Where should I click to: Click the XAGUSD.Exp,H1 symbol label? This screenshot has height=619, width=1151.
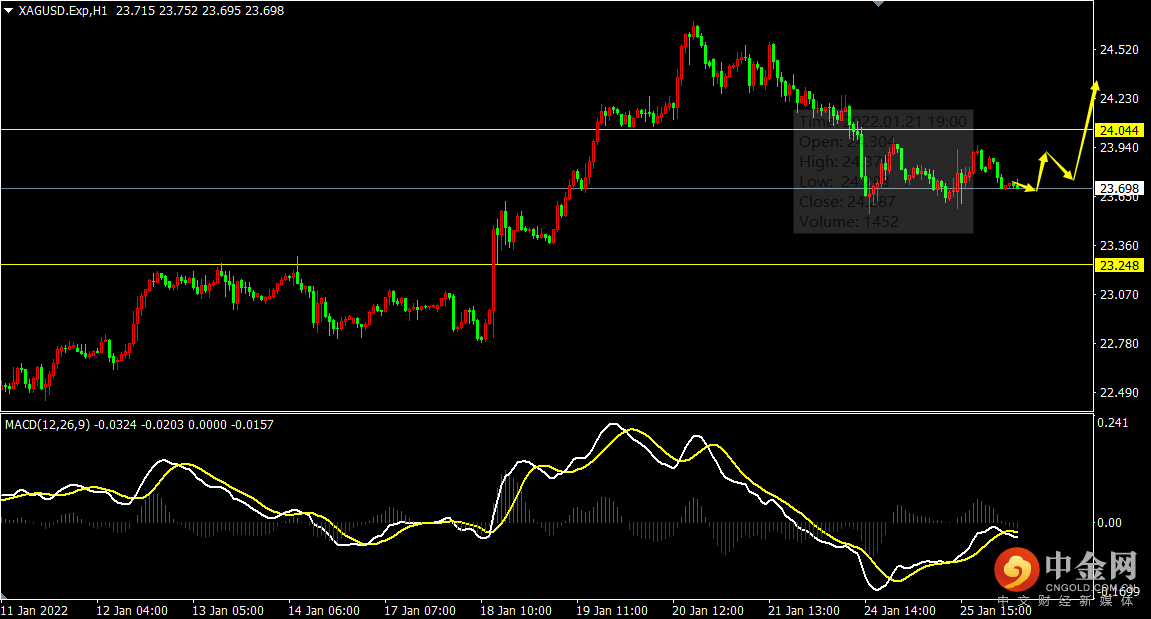click(x=63, y=10)
